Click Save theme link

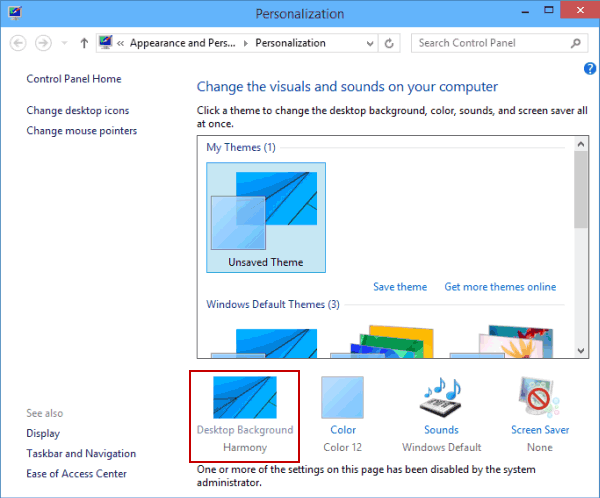(x=400, y=287)
